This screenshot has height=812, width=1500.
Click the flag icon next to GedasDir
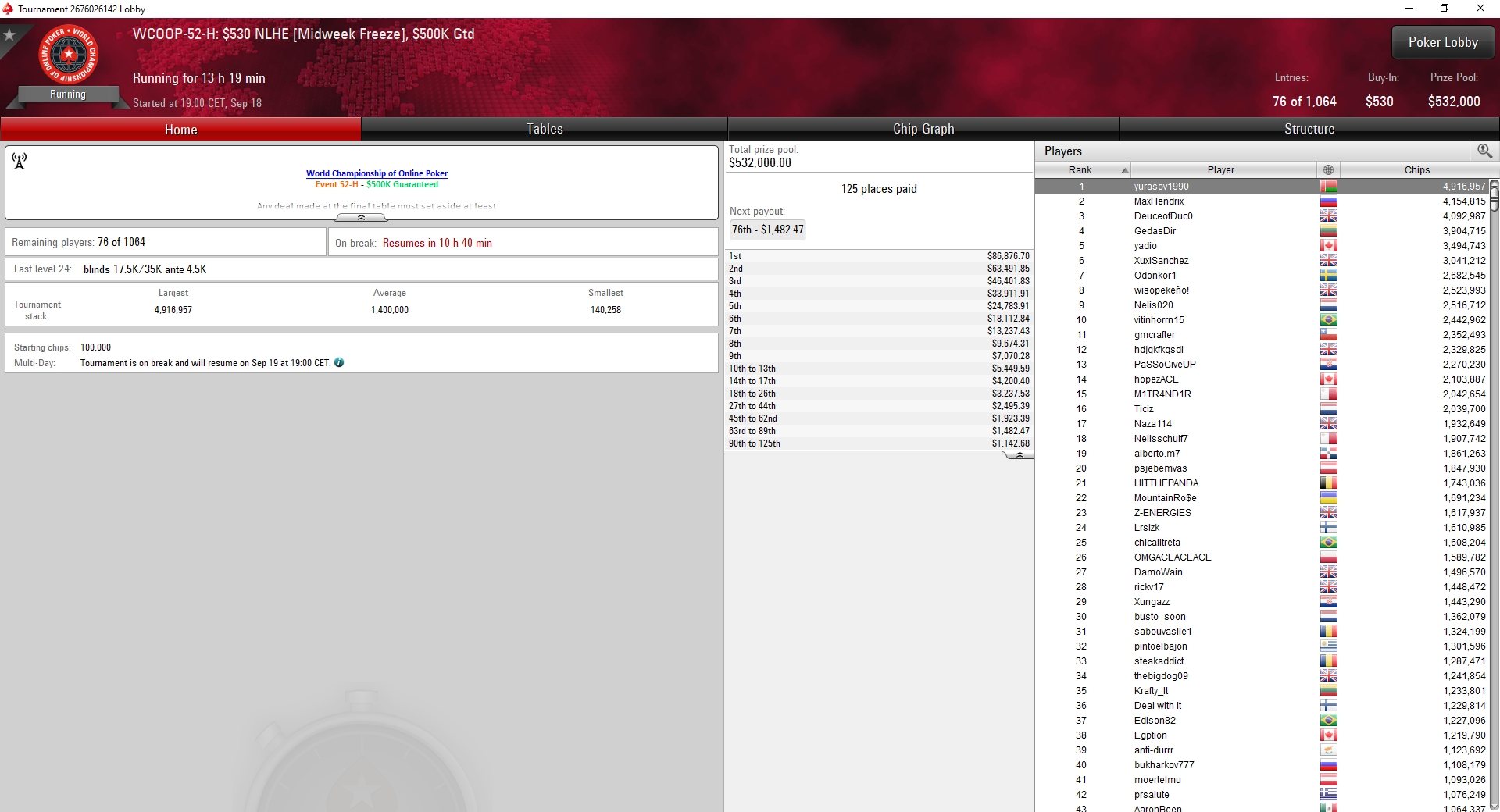(x=1328, y=231)
